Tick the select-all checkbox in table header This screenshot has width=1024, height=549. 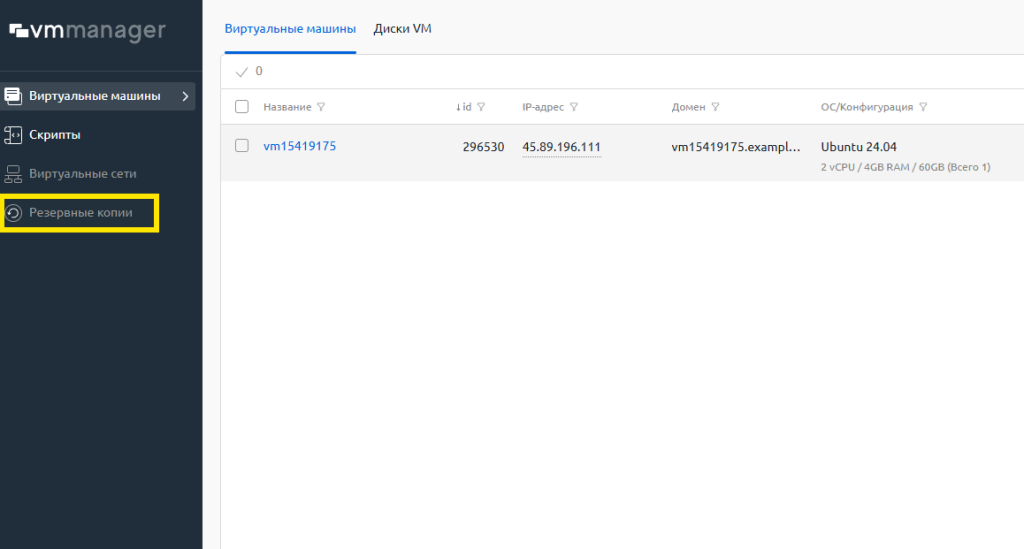tap(241, 107)
